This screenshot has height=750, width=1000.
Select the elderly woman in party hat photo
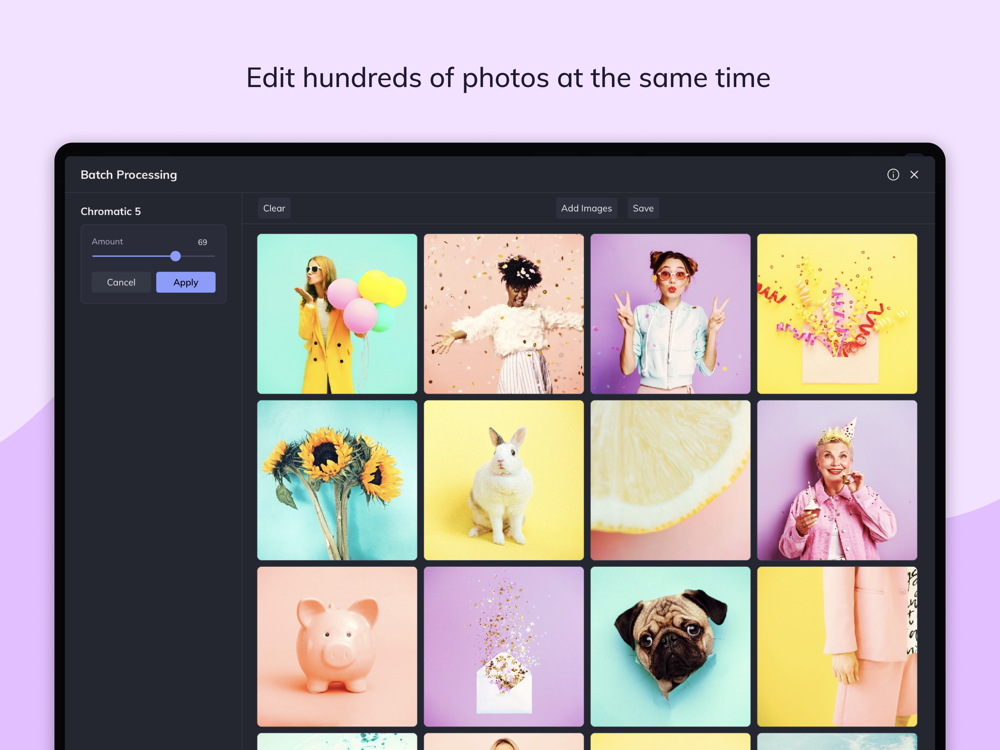point(837,480)
